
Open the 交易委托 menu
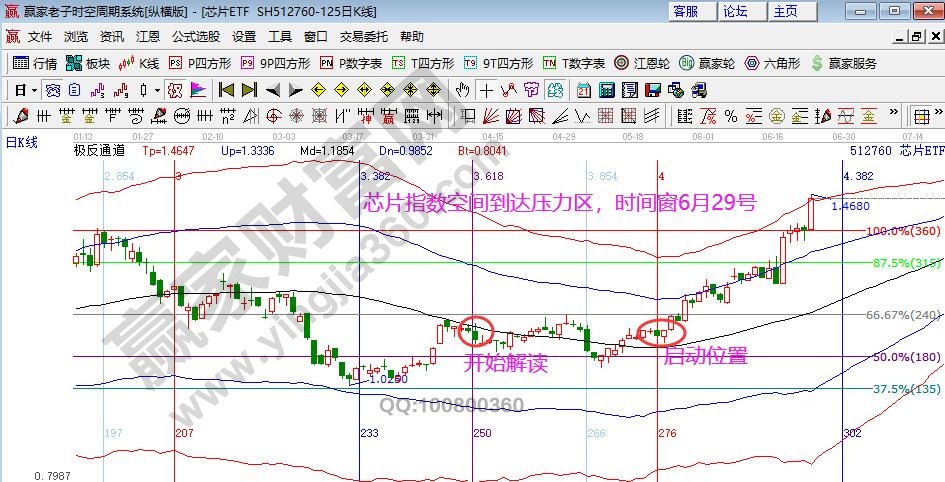(363, 36)
